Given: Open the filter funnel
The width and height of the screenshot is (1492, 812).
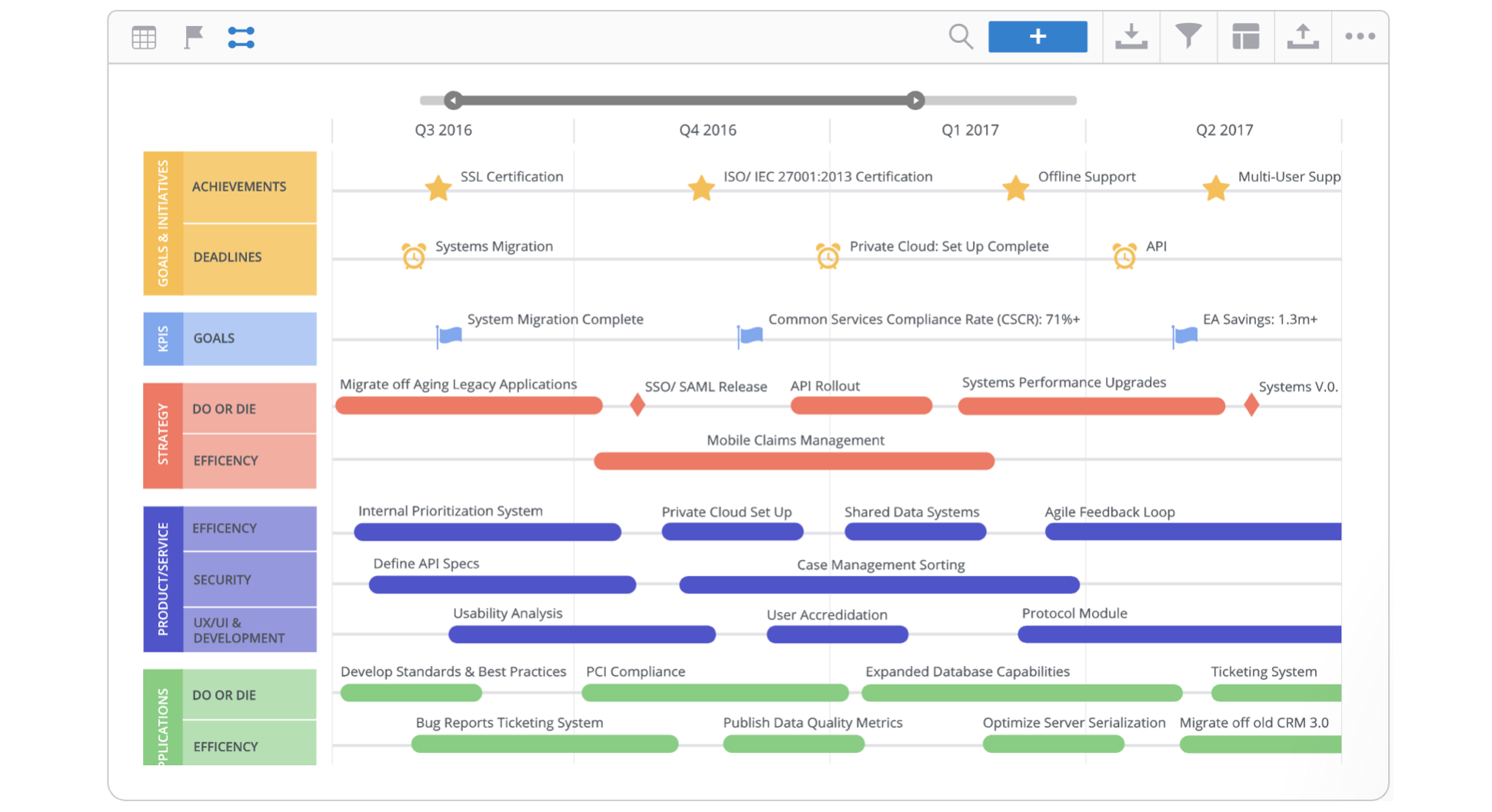Looking at the screenshot, I should pyautogui.click(x=1188, y=36).
